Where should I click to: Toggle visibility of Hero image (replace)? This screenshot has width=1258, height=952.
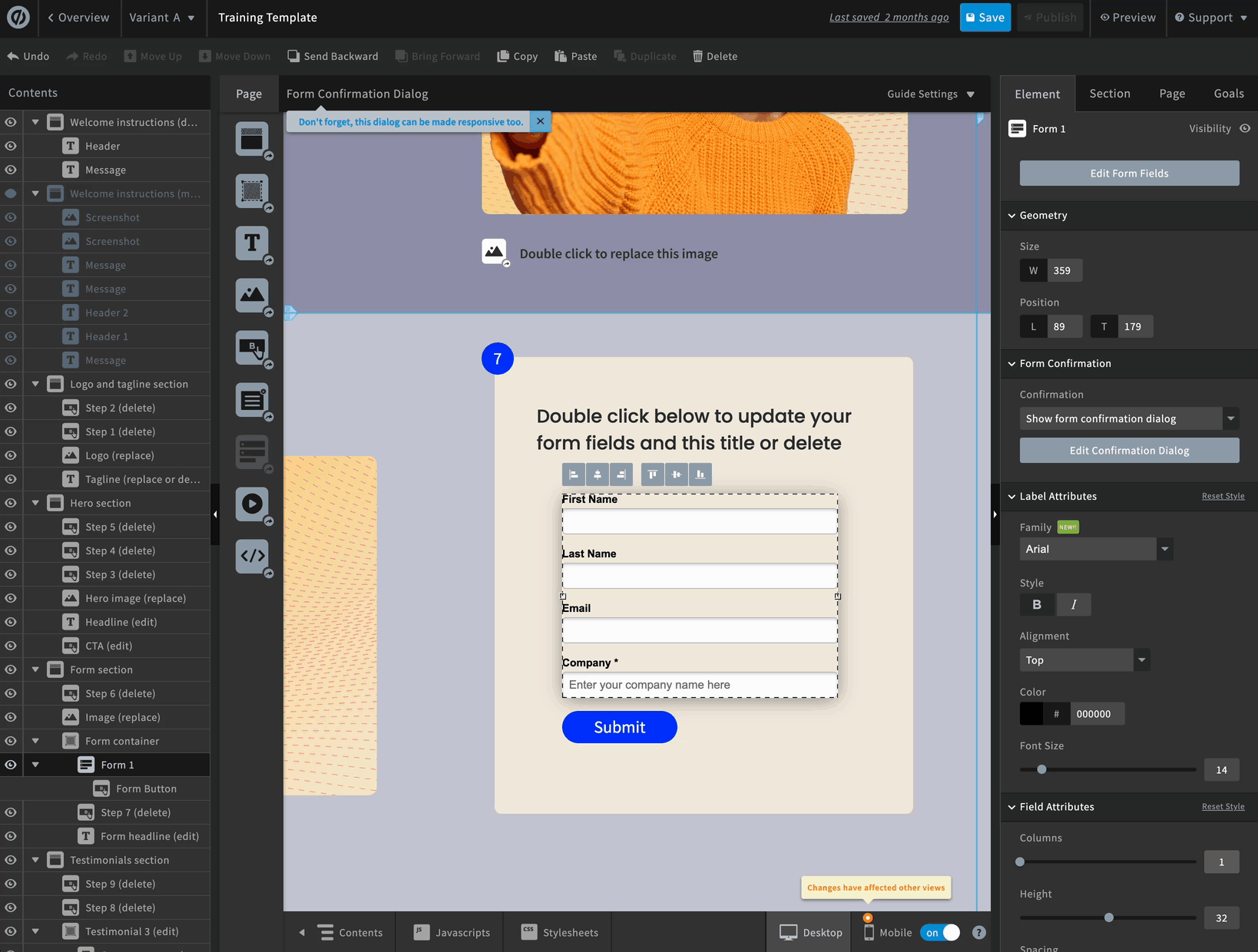[11, 598]
